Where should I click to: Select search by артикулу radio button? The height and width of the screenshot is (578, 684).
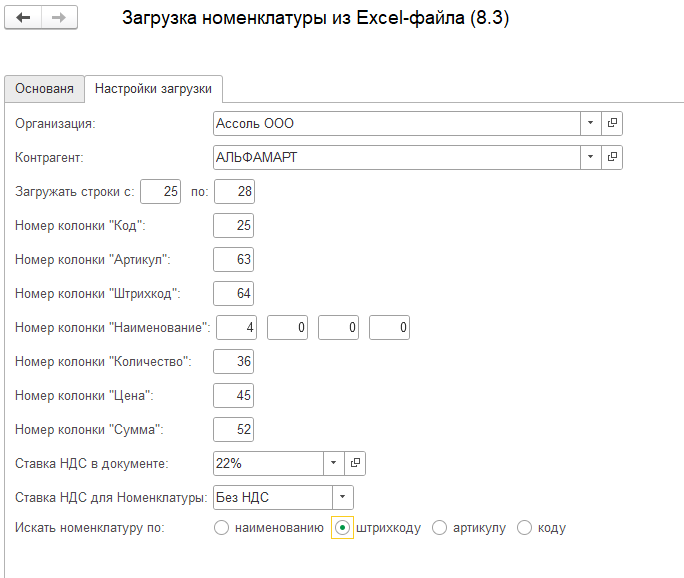click(439, 528)
